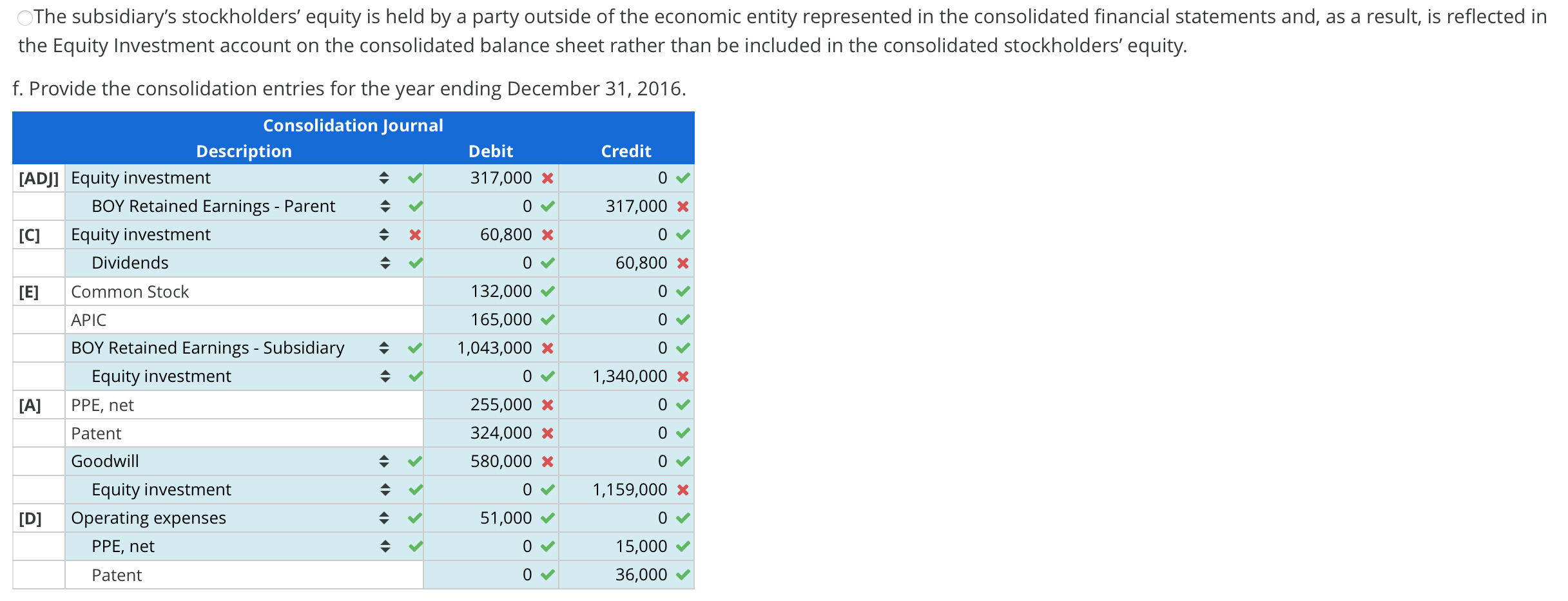Select the [ADJ] entry label

coord(37,178)
